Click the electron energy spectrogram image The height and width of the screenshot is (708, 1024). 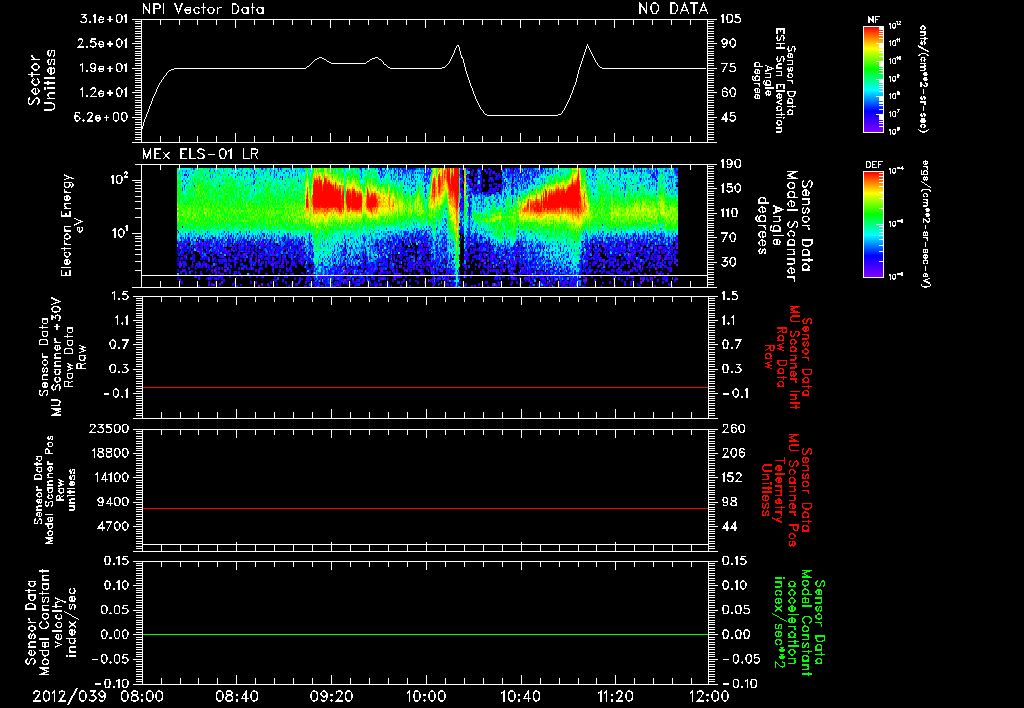[427, 227]
